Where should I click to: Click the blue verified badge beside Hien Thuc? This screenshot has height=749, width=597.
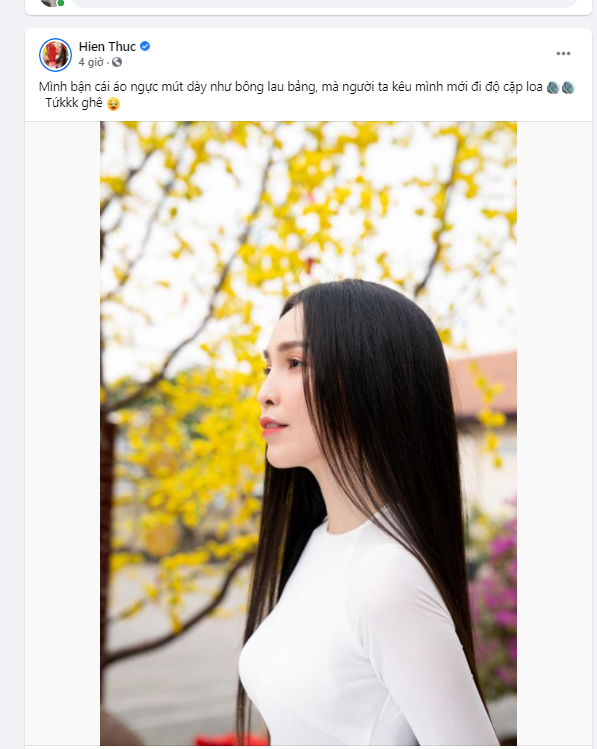pyautogui.click(x=145, y=46)
